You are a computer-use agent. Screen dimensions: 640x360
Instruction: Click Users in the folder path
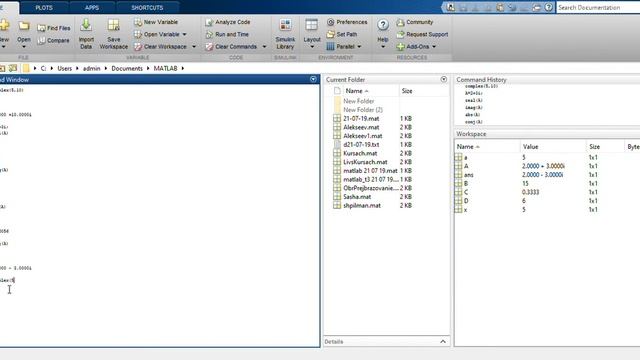click(64, 68)
